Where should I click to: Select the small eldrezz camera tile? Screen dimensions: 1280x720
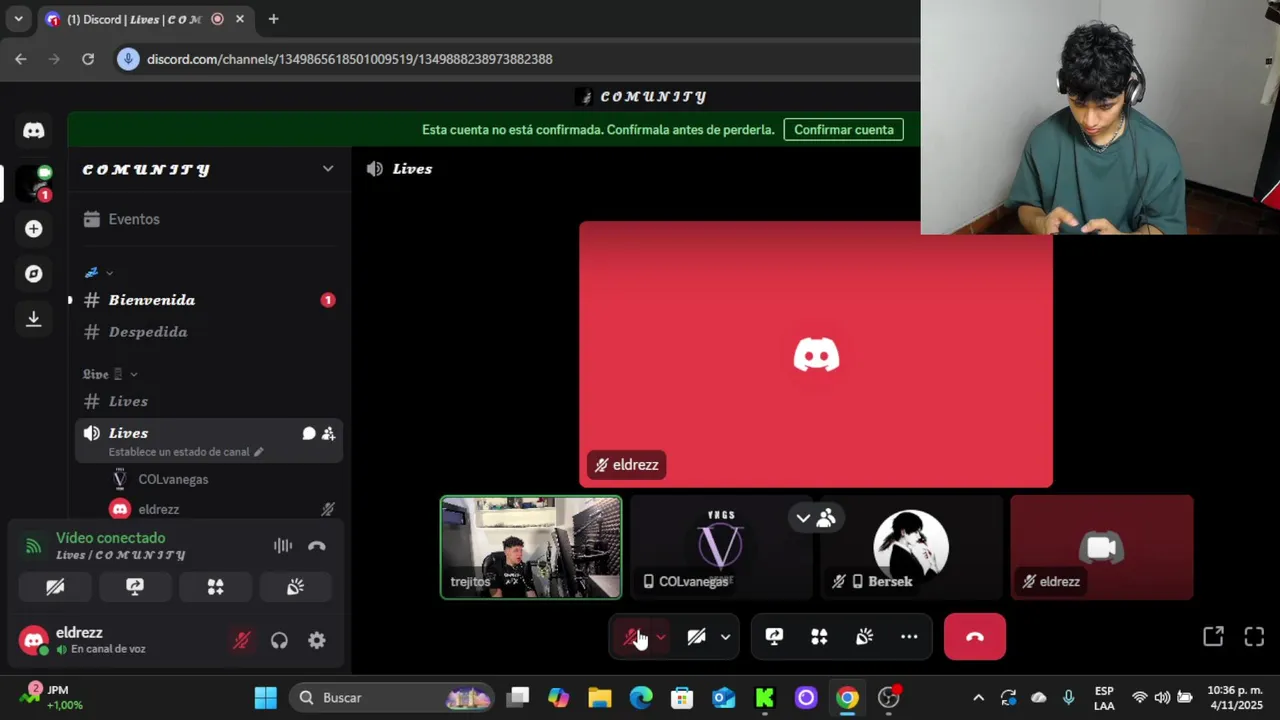pos(1101,548)
